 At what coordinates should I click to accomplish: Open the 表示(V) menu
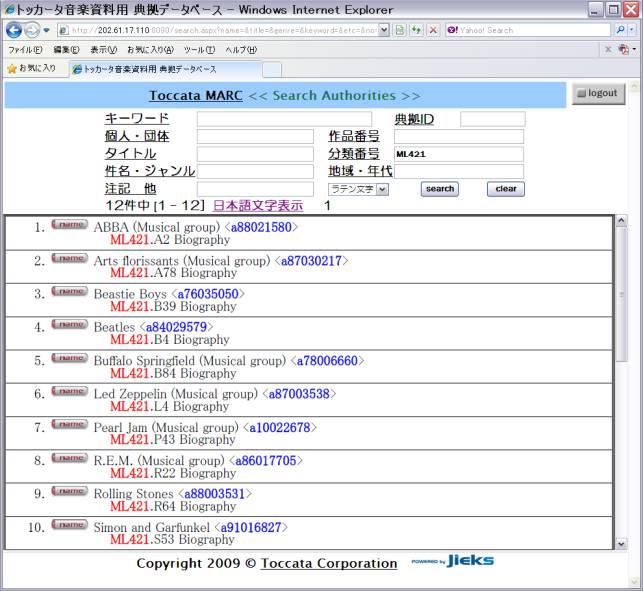[103, 50]
